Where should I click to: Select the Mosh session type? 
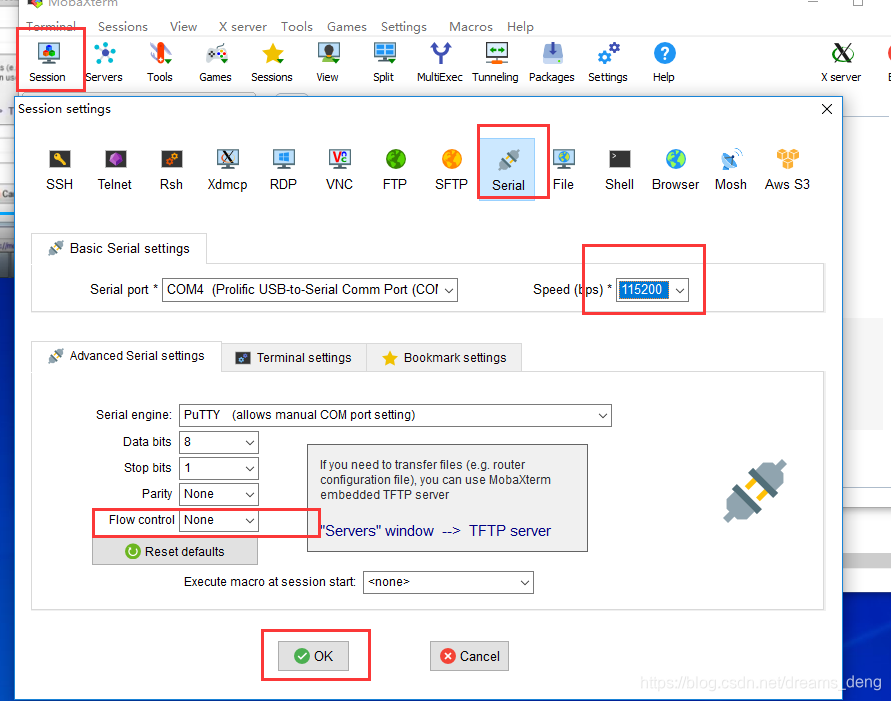pos(731,170)
